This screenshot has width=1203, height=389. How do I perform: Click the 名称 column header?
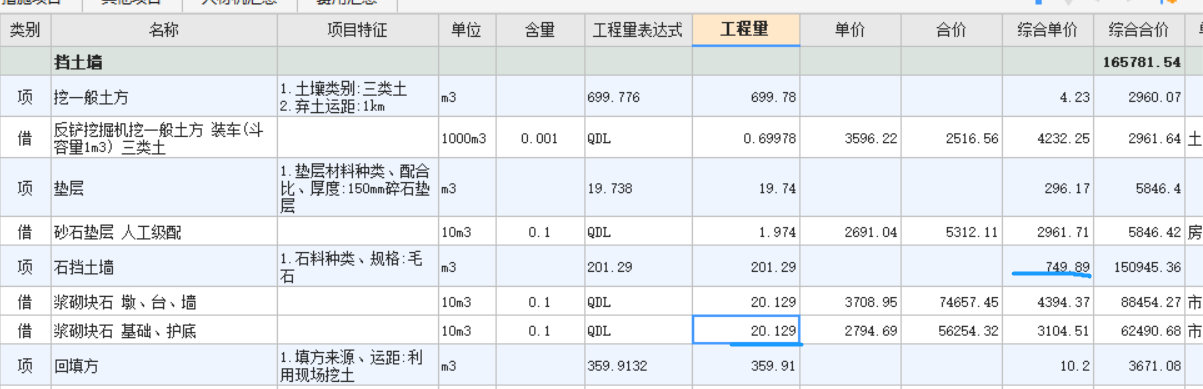[163, 31]
